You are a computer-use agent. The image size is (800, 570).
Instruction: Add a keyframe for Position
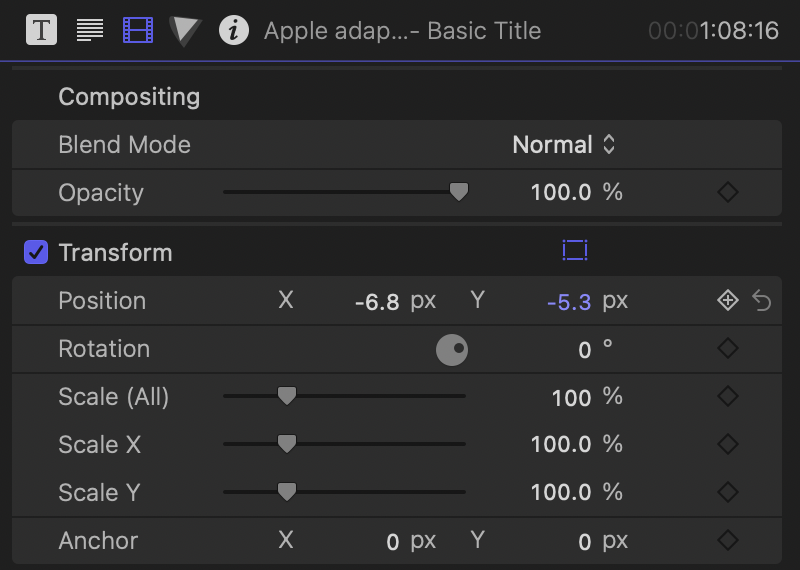click(x=728, y=301)
